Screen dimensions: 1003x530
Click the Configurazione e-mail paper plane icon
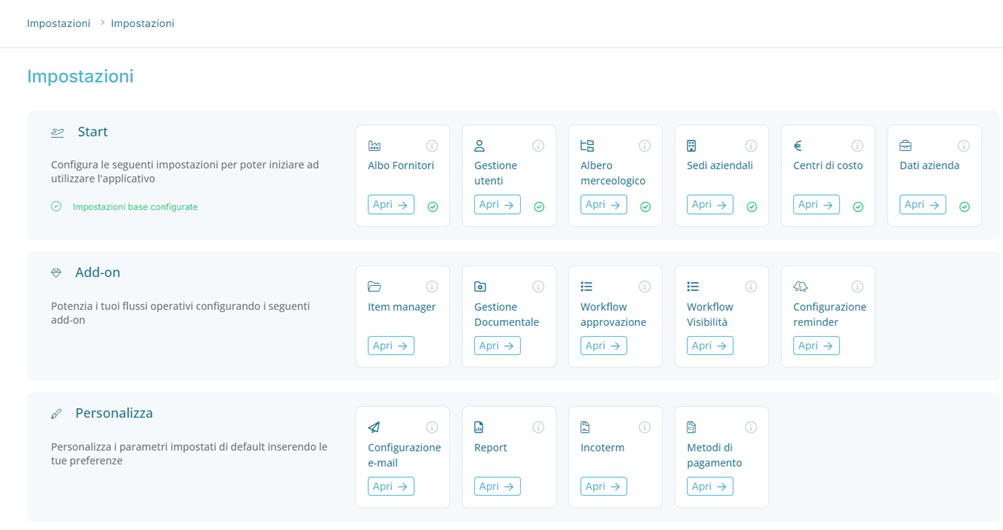pyautogui.click(x=374, y=427)
